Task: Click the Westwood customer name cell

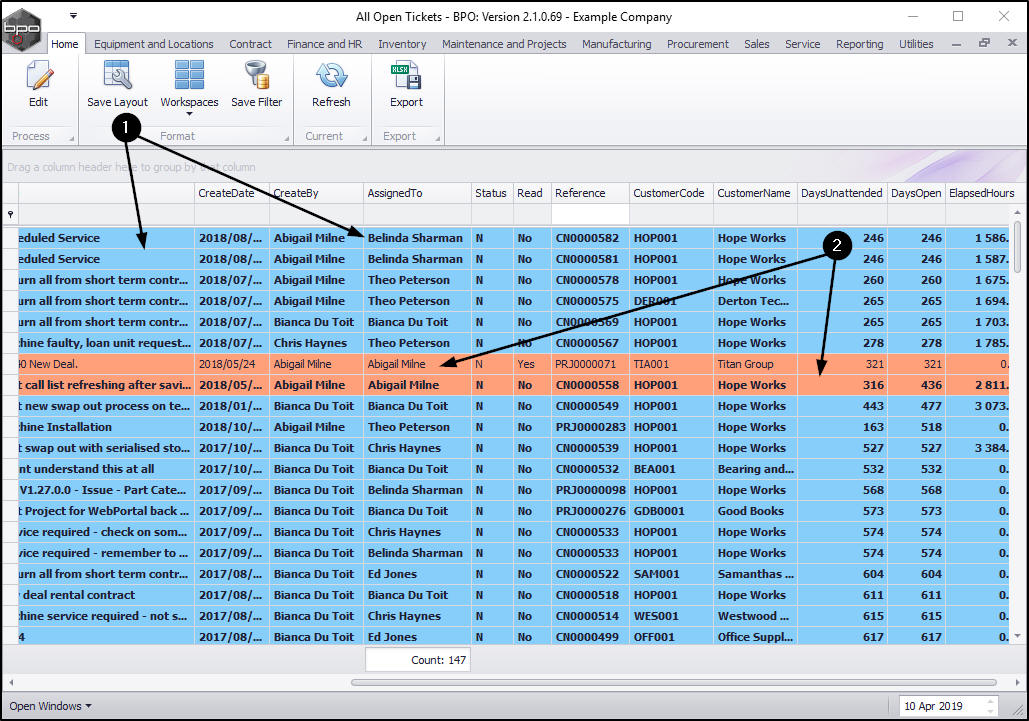Action: tap(755, 616)
